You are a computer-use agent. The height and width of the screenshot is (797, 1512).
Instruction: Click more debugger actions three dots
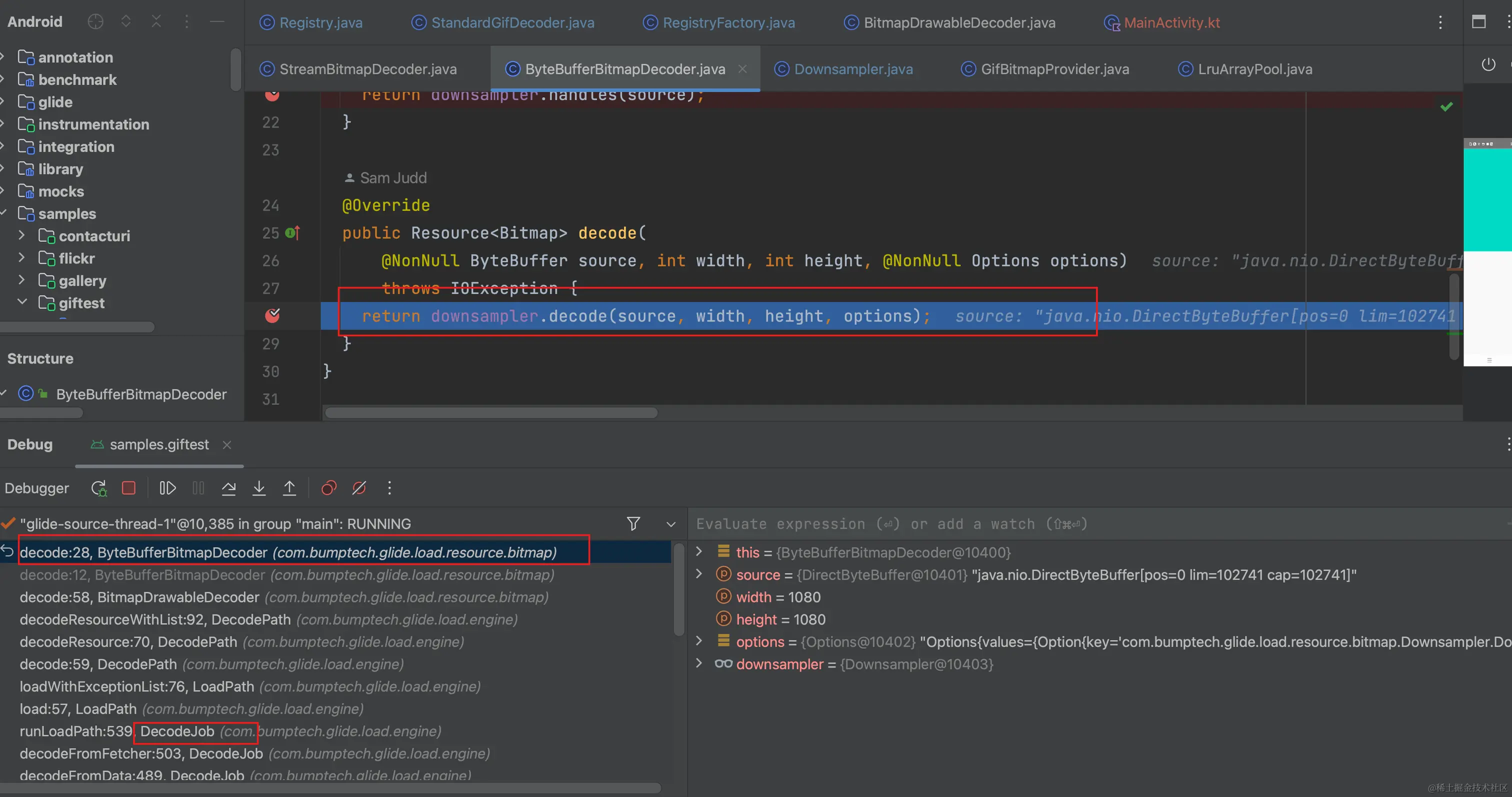click(389, 487)
